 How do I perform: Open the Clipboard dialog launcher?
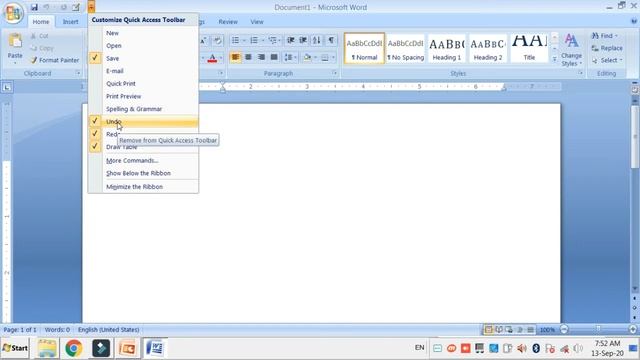pos(78,73)
